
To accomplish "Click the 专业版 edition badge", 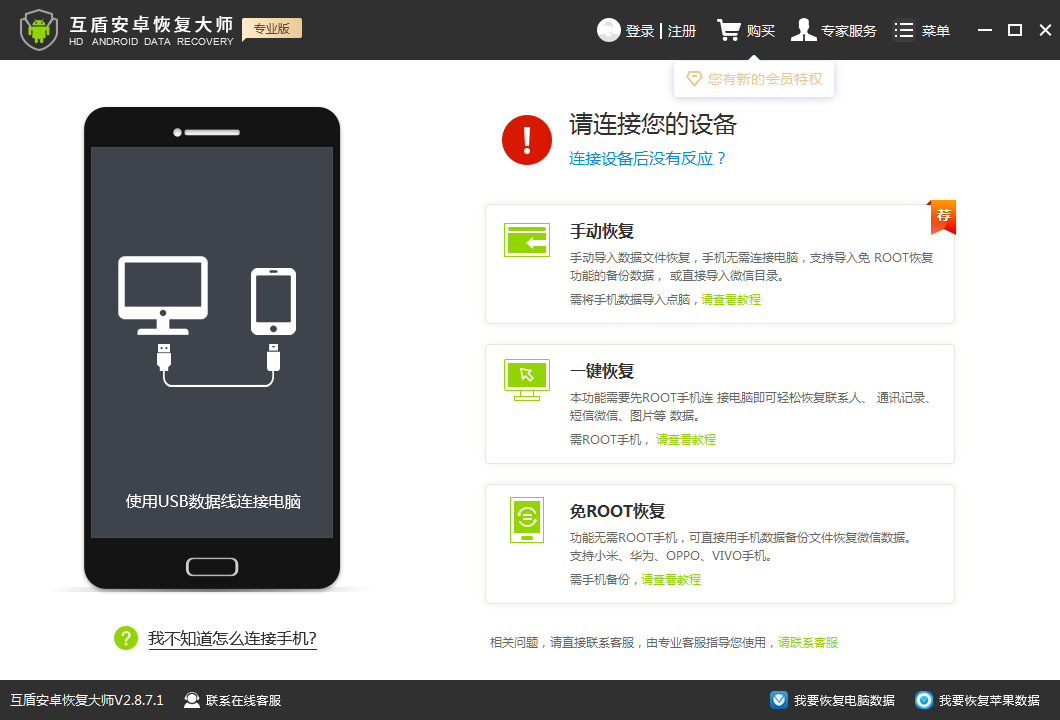I will [x=272, y=28].
